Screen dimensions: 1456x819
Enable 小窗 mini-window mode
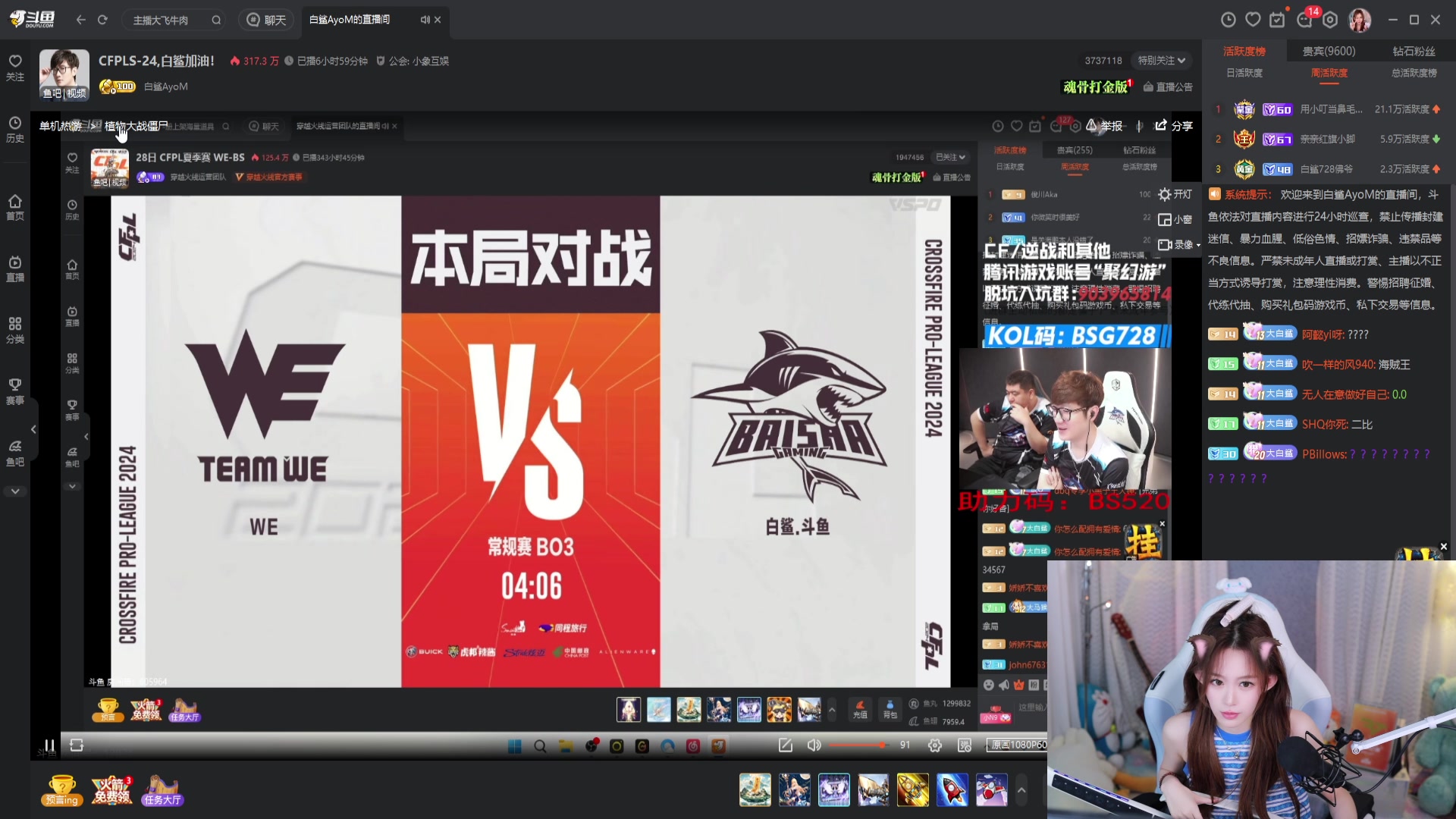click(1175, 220)
